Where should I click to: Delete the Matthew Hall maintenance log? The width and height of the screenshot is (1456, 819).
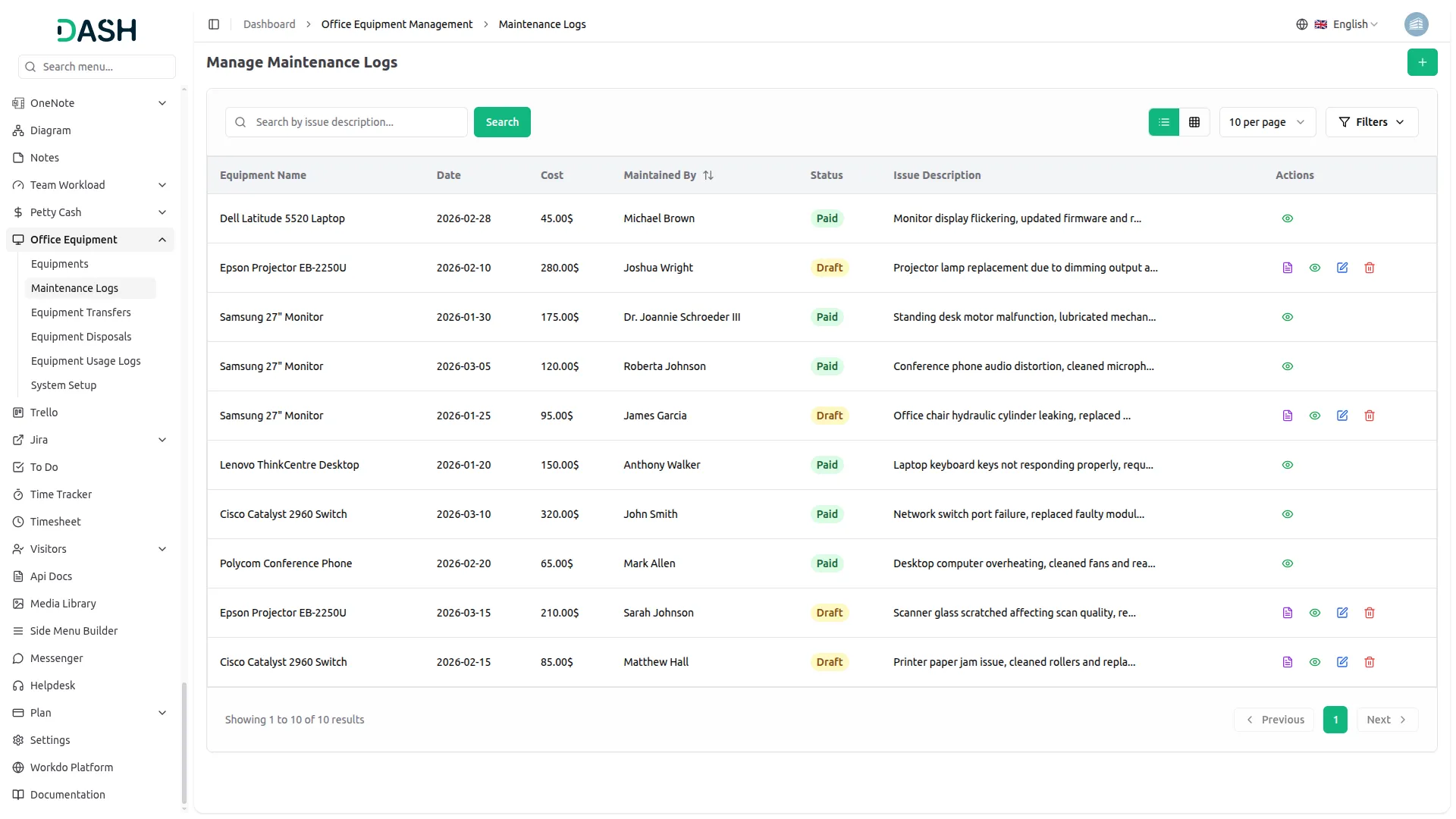click(x=1369, y=662)
